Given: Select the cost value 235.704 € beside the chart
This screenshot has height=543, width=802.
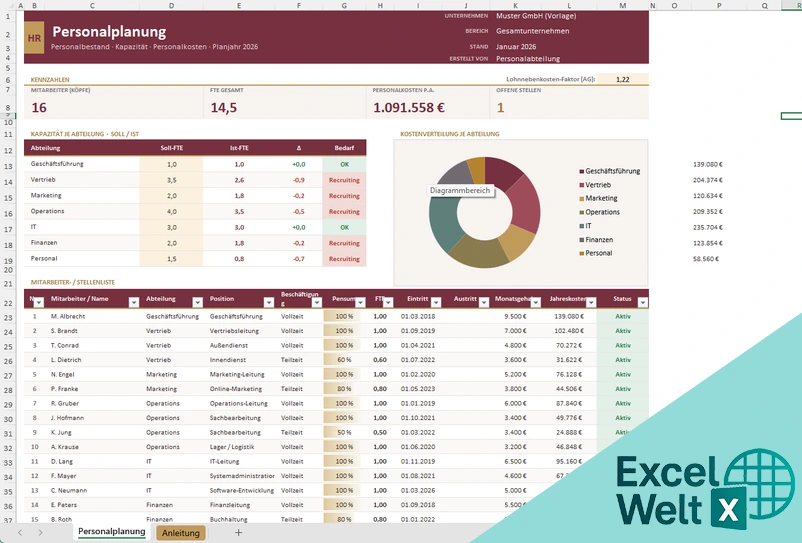Looking at the screenshot, I should 708,227.
